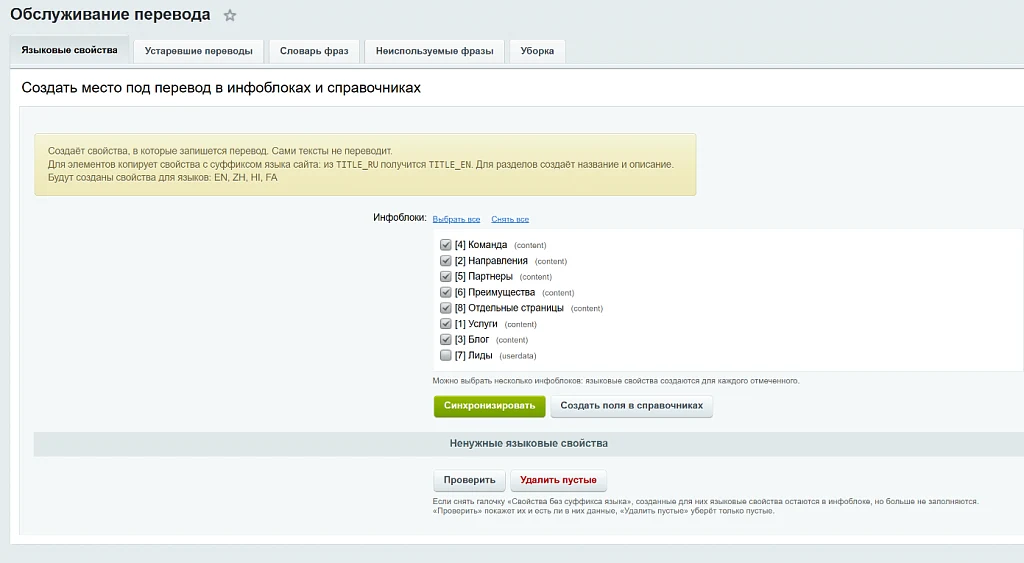This screenshot has width=1024, height=563.
Task: Click Создать поля в справочниках button
Action: coord(632,406)
